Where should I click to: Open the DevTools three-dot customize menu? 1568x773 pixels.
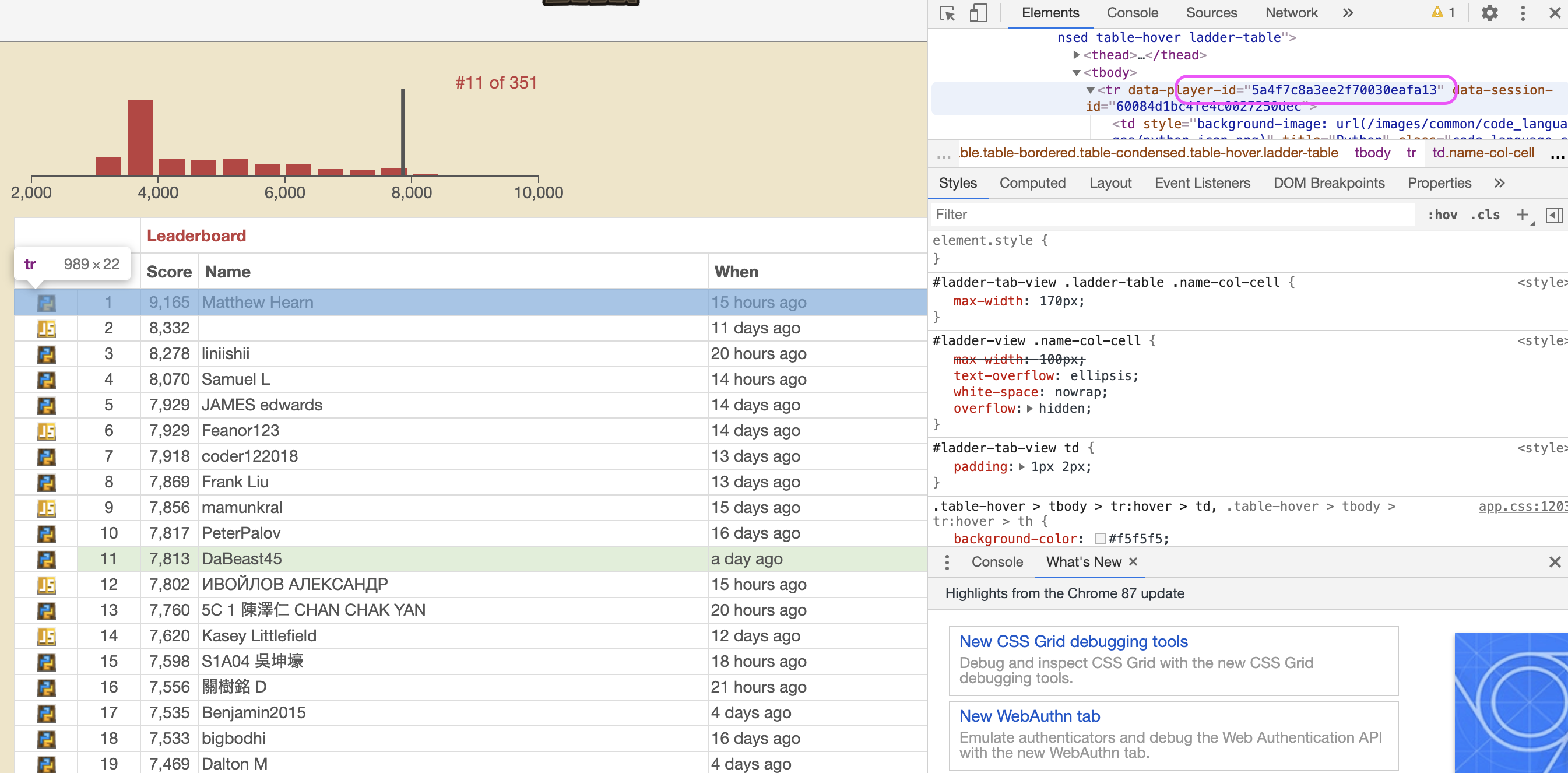[1523, 13]
